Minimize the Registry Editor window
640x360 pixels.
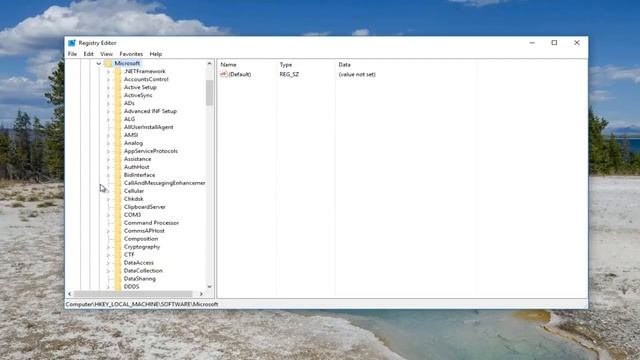(532, 43)
